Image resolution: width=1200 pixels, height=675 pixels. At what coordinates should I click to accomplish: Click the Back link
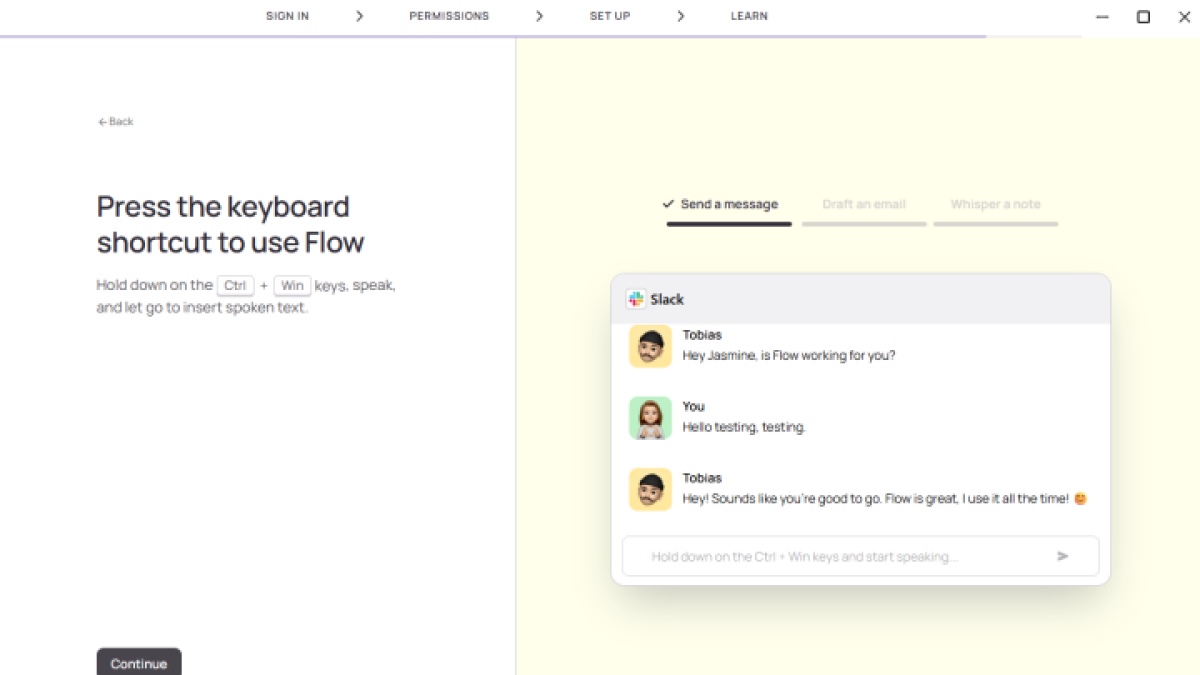pyautogui.click(x=116, y=122)
